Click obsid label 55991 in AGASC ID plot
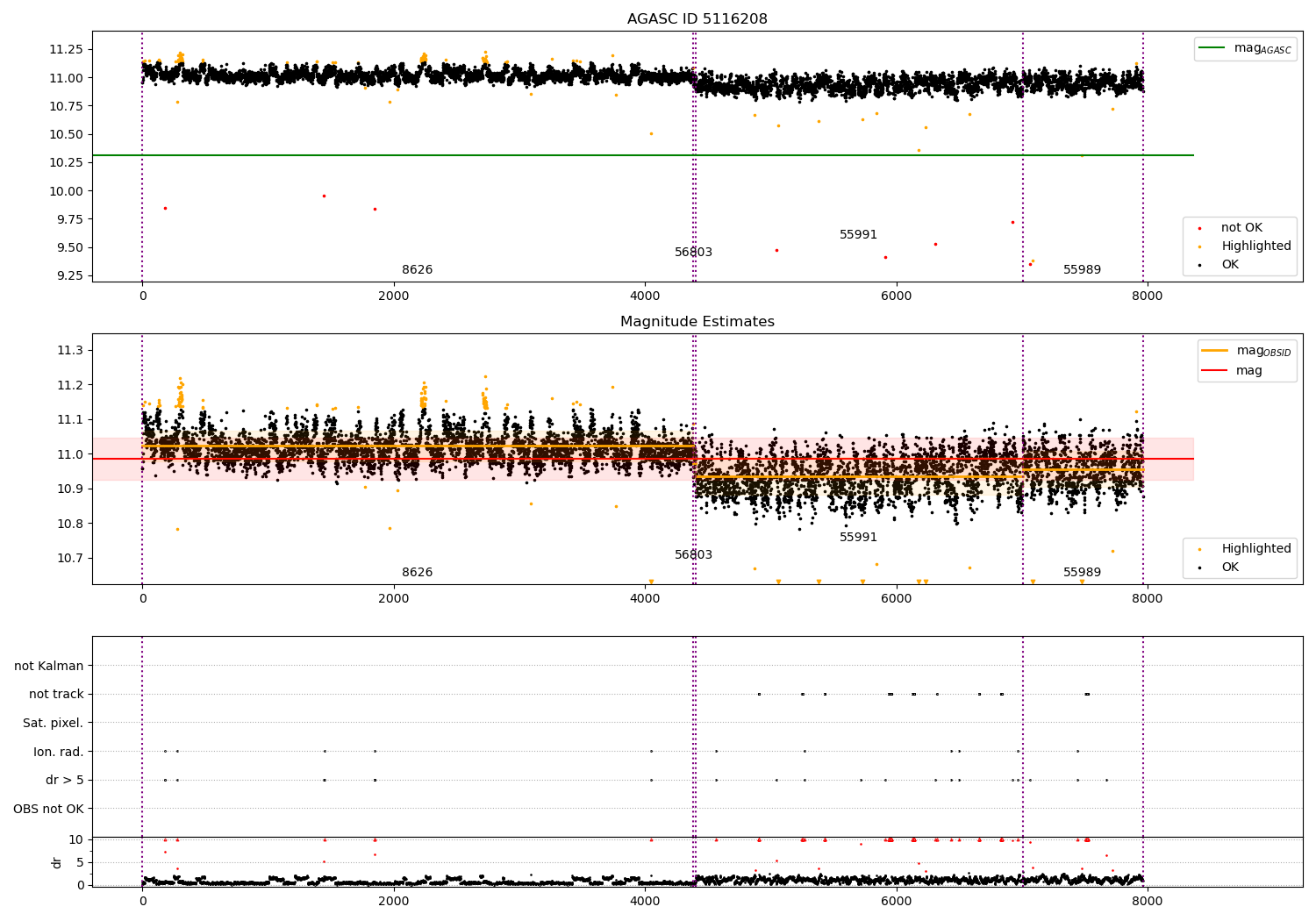Image resolution: width=1316 pixels, height=921 pixels. click(858, 234)
